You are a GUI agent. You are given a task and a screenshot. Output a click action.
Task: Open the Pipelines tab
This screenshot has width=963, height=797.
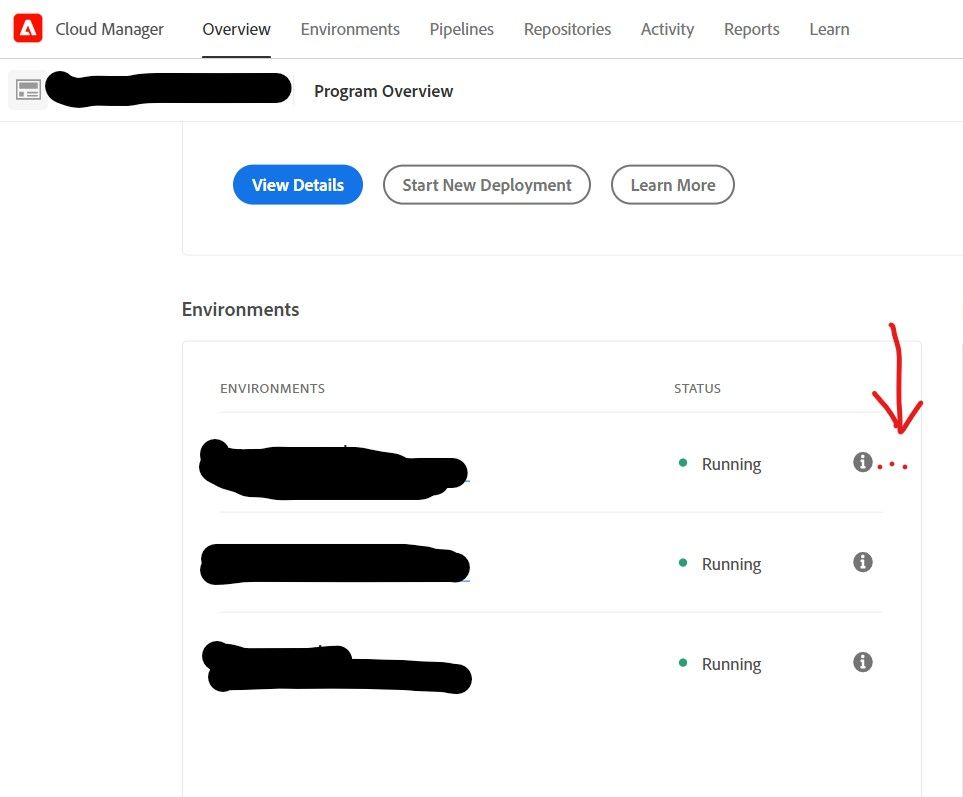[x=461, y=29]
